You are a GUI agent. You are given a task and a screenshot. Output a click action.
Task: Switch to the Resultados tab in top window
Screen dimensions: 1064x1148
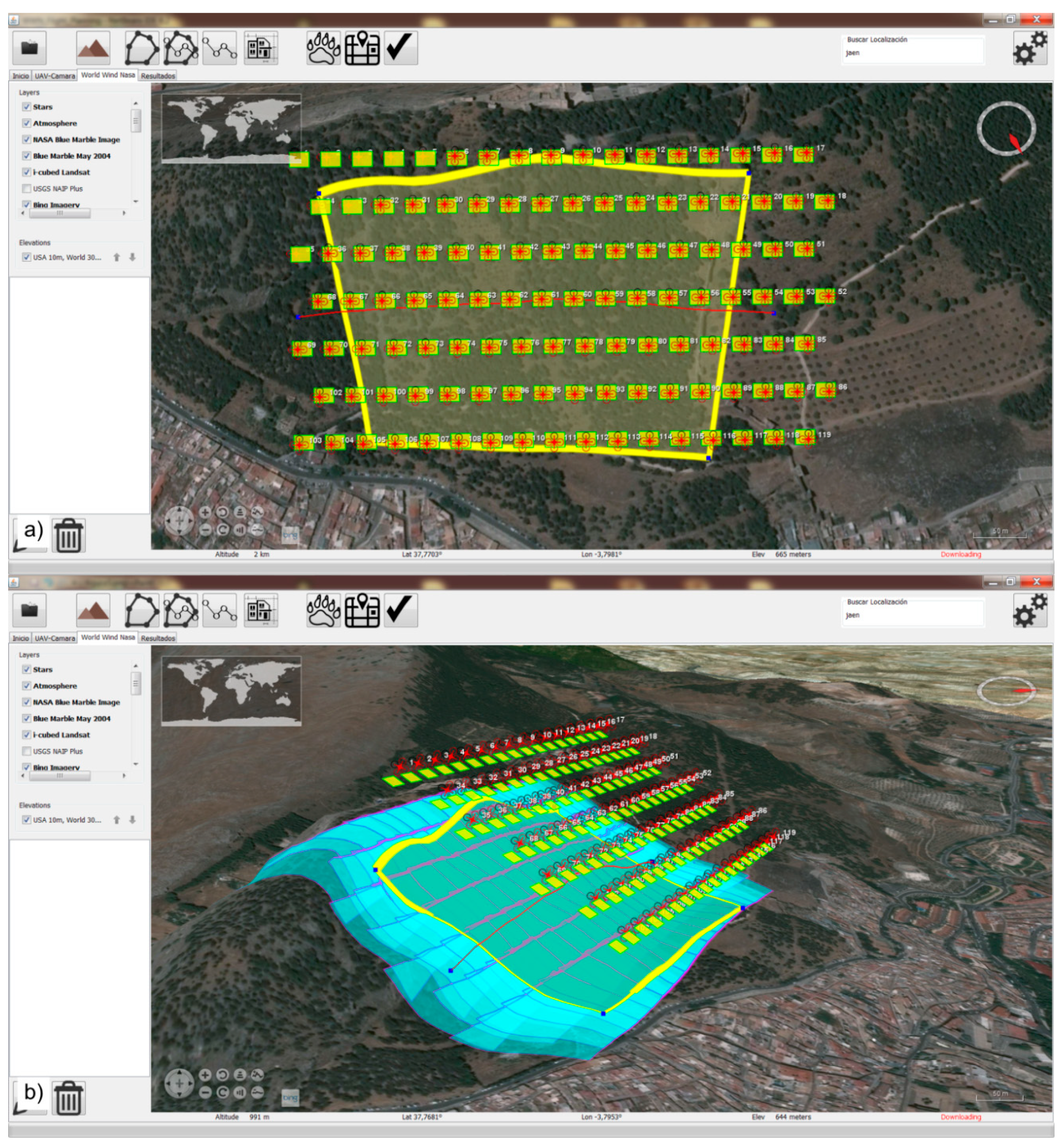coord(158,76)
